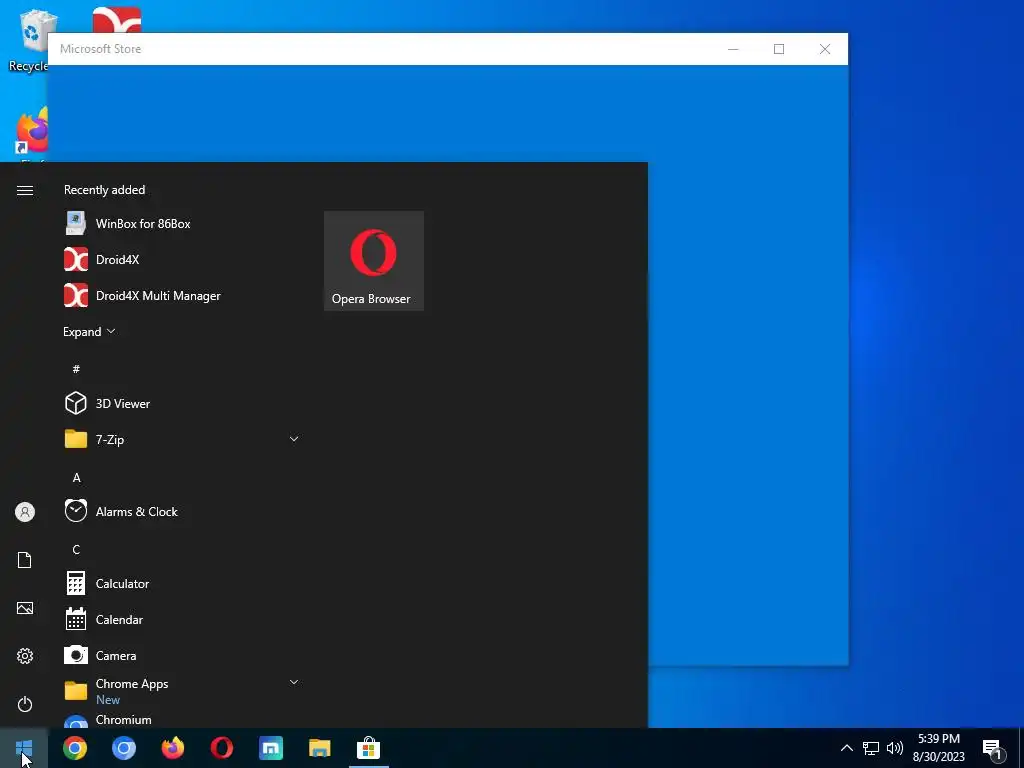Open WinBox for 86Box from Recently added
1024x768 pixels.
coord(182,223)
